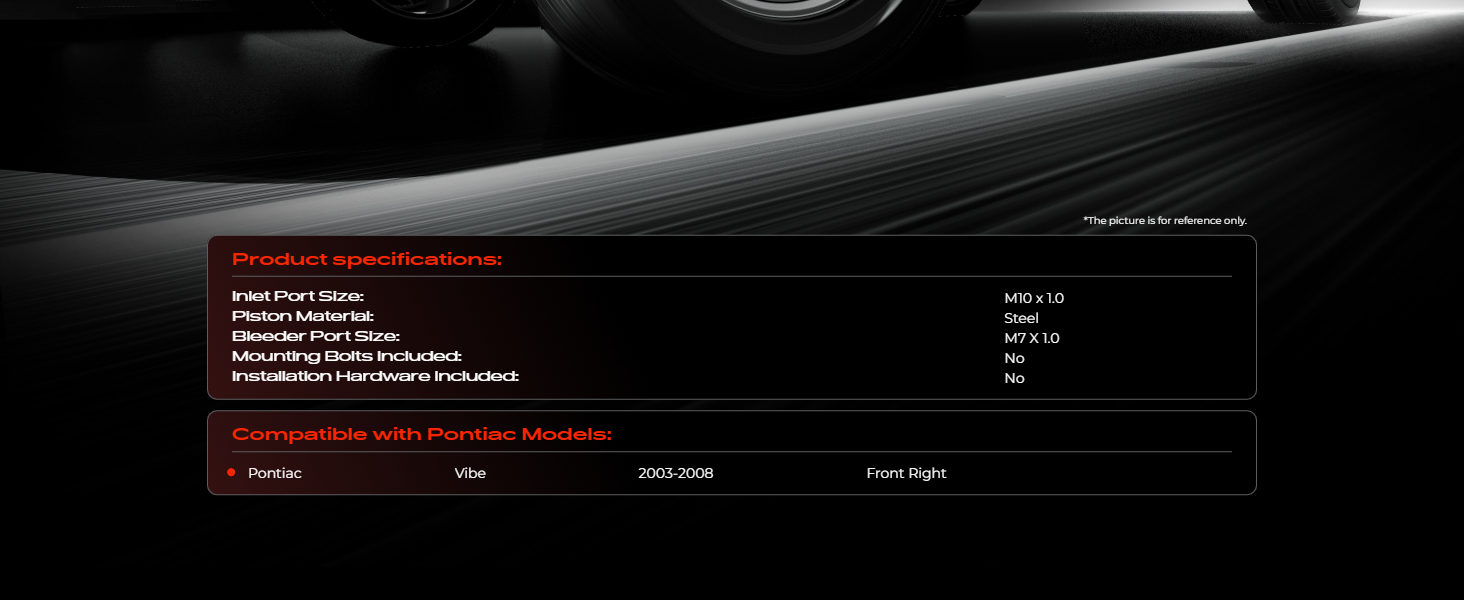
Task: Click the No value for Installation Hardware
Action: click(1014, 378)
